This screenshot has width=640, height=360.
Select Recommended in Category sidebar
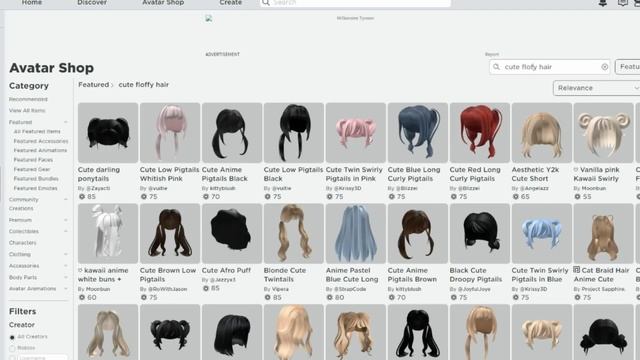tap(28, 99)
